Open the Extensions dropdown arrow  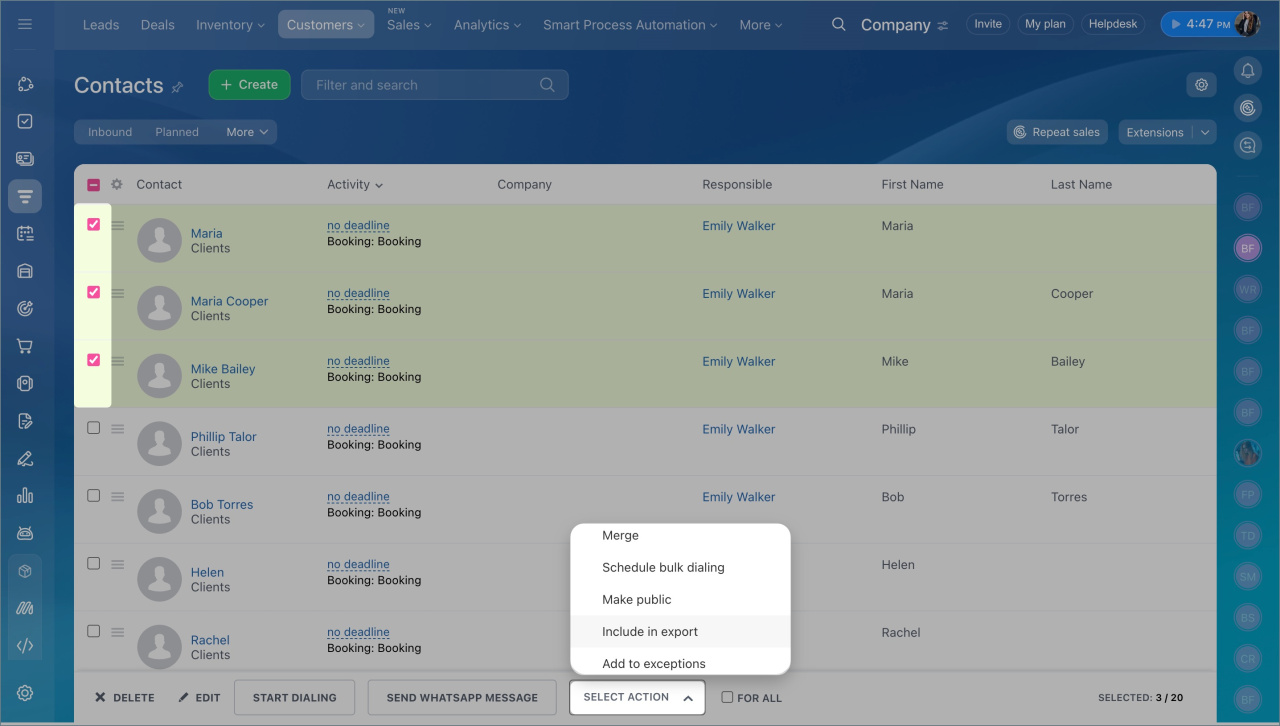pos(1205,132)
